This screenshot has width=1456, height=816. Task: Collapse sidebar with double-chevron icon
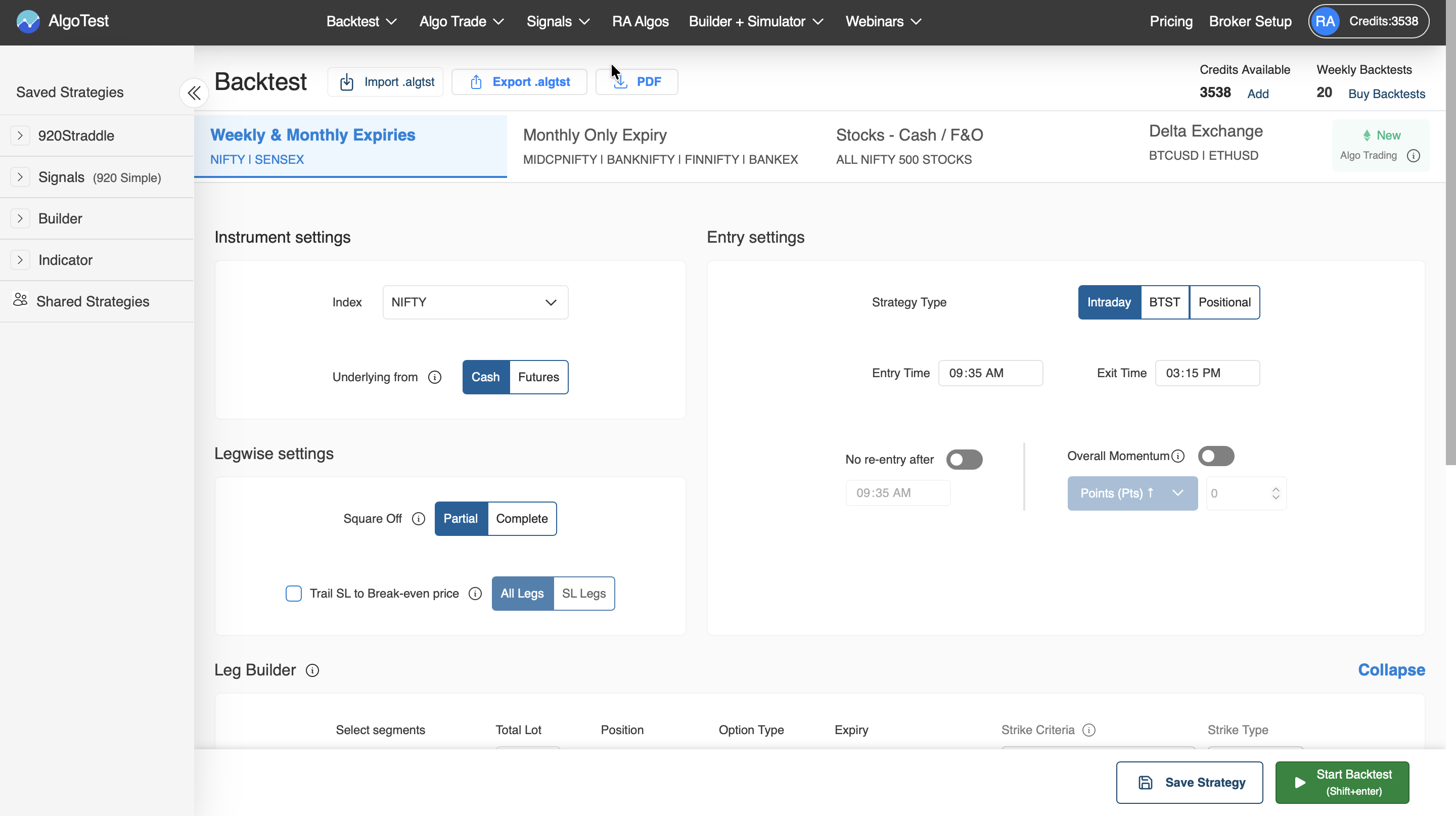point(194,93)
